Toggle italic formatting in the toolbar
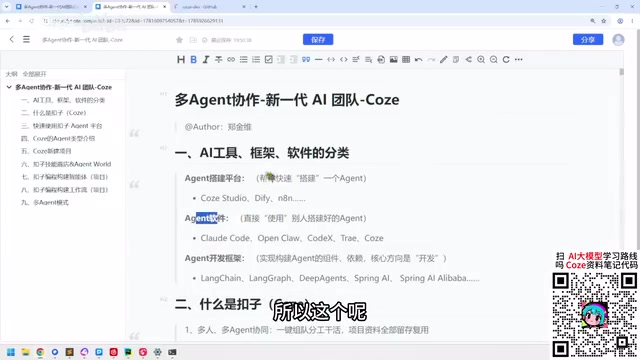The width and height of the screenshot is (640, 360). point(206,60)
